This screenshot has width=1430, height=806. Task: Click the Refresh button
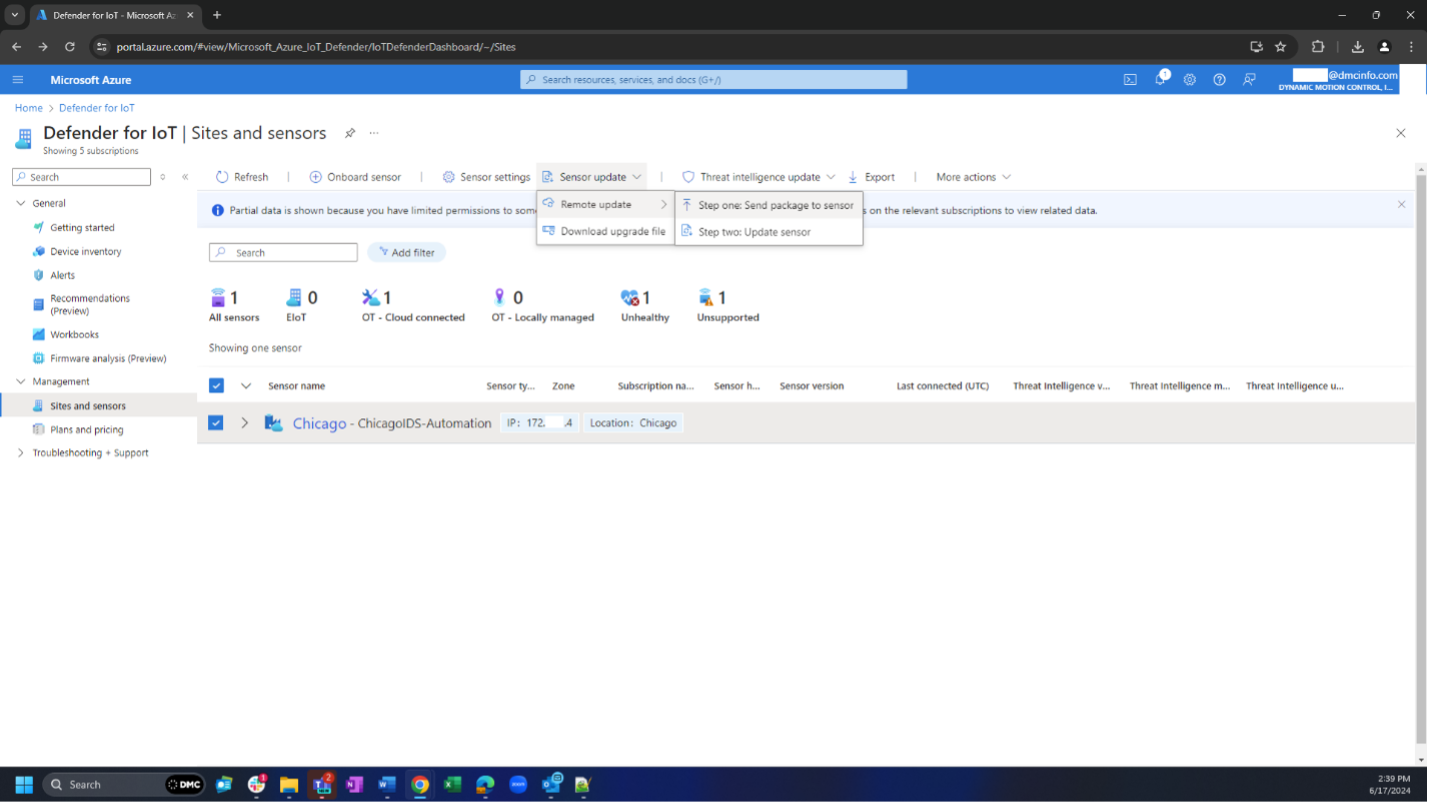[x=242, y=177]
